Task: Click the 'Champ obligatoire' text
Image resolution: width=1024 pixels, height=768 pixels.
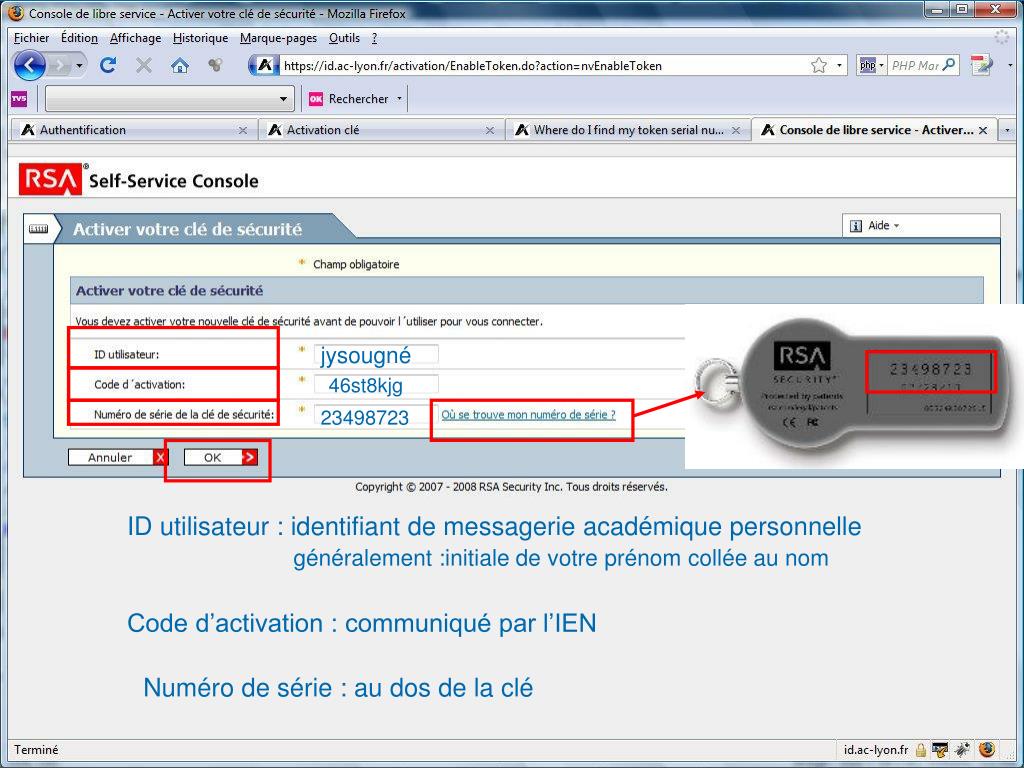Action: coord(356,264)
